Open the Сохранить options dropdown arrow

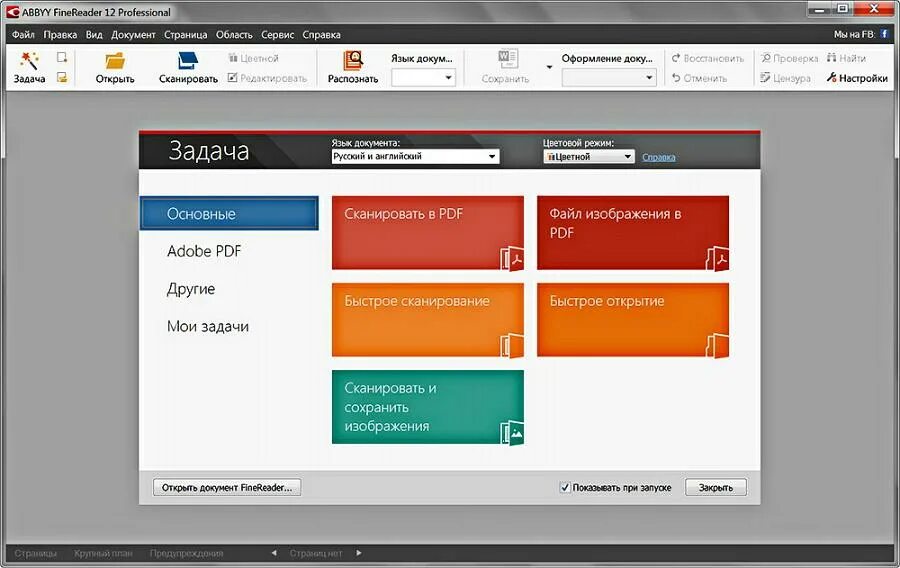click(x=549, y=67)
